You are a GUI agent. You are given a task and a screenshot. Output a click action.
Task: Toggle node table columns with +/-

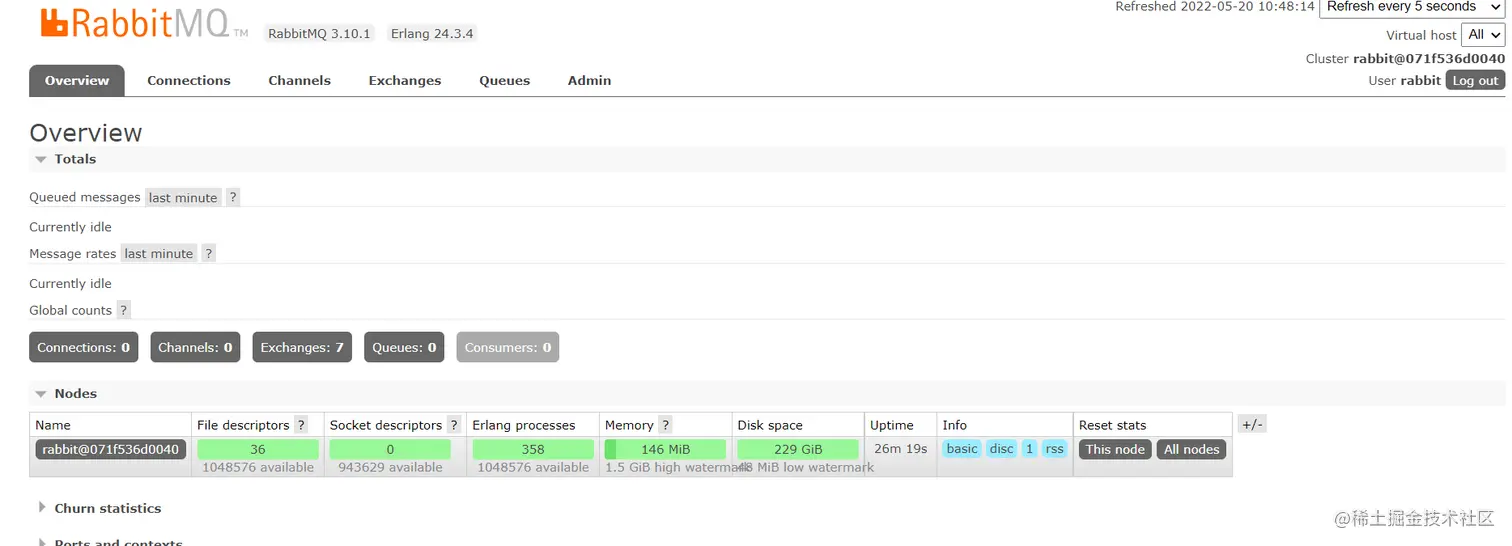click(1252, 424)
